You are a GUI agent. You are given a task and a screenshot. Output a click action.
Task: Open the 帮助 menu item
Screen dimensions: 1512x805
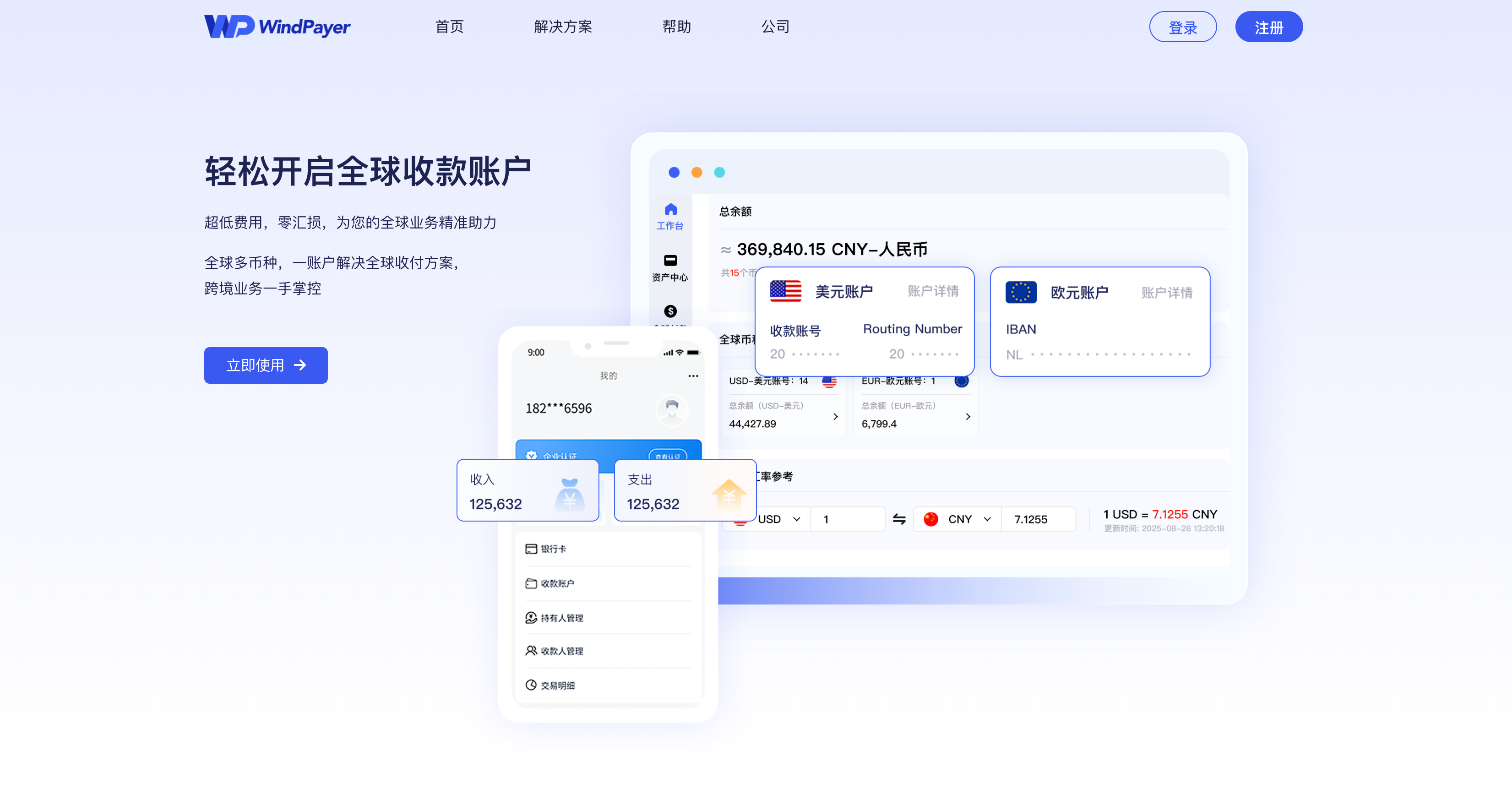[676, 27]
